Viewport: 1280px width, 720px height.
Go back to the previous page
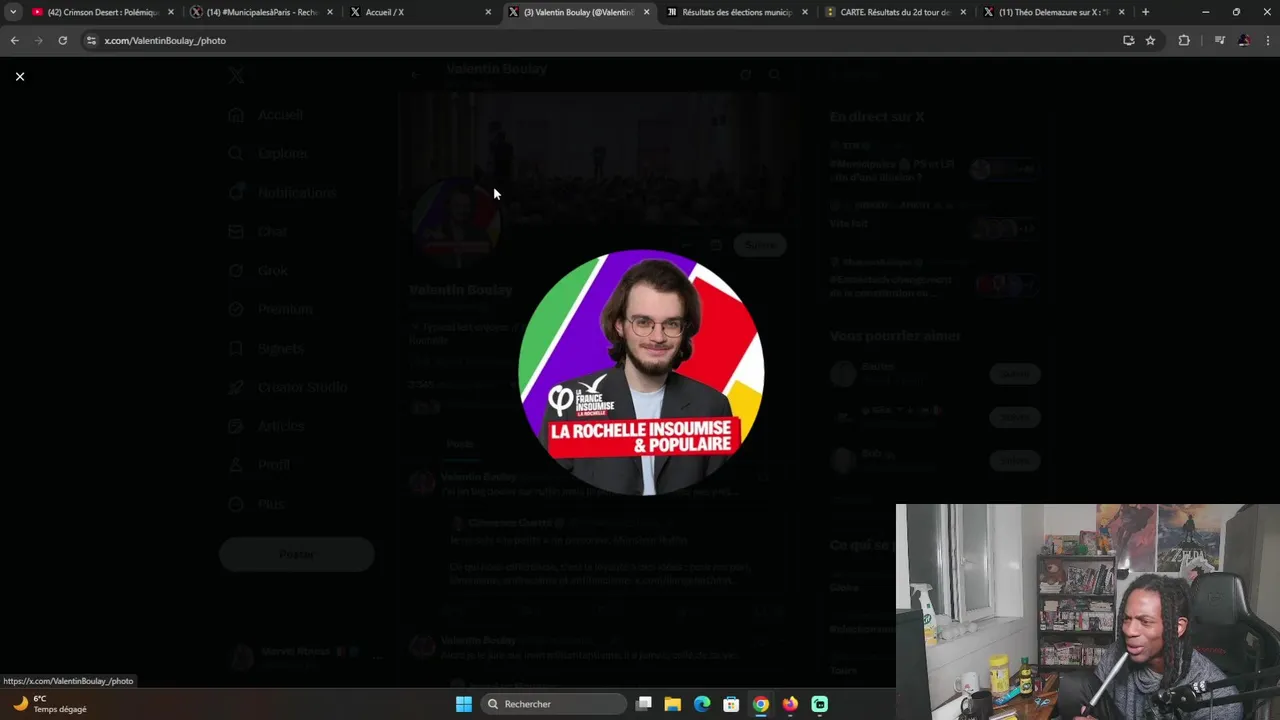tap(14, 40)
